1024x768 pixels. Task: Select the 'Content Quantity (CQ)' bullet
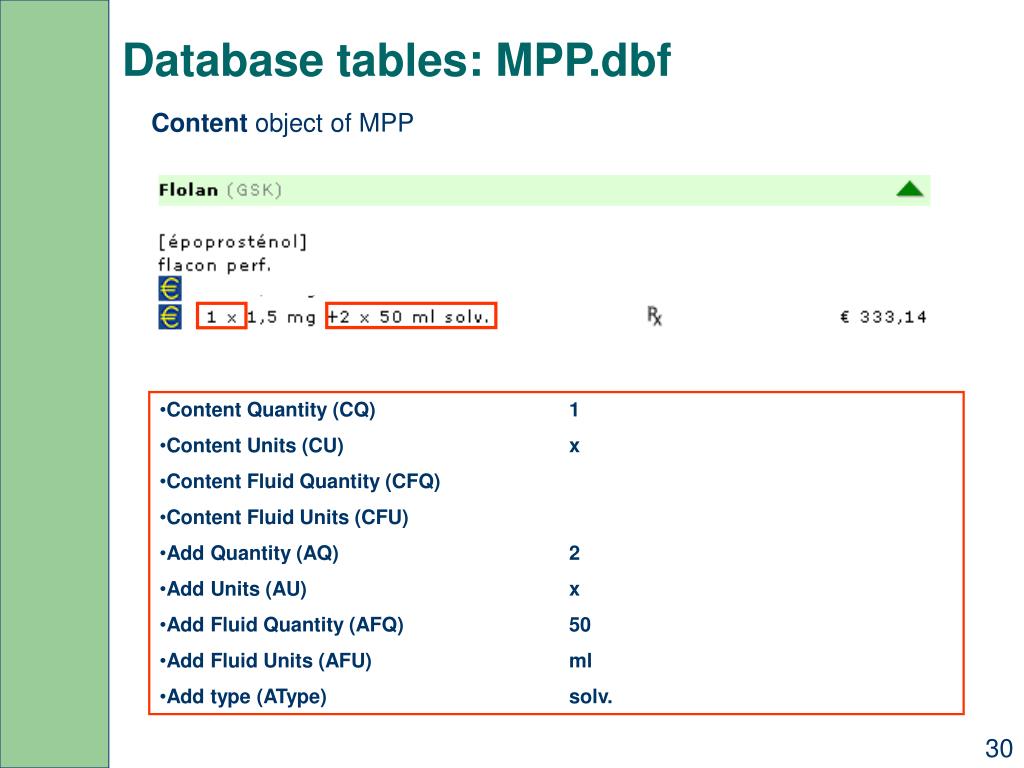[268, 410]
